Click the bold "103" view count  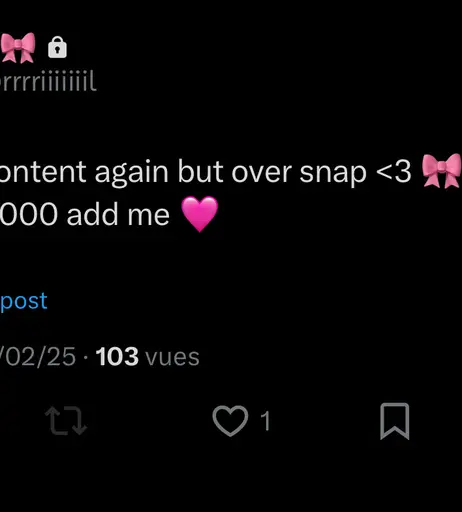tap(117, 357)
